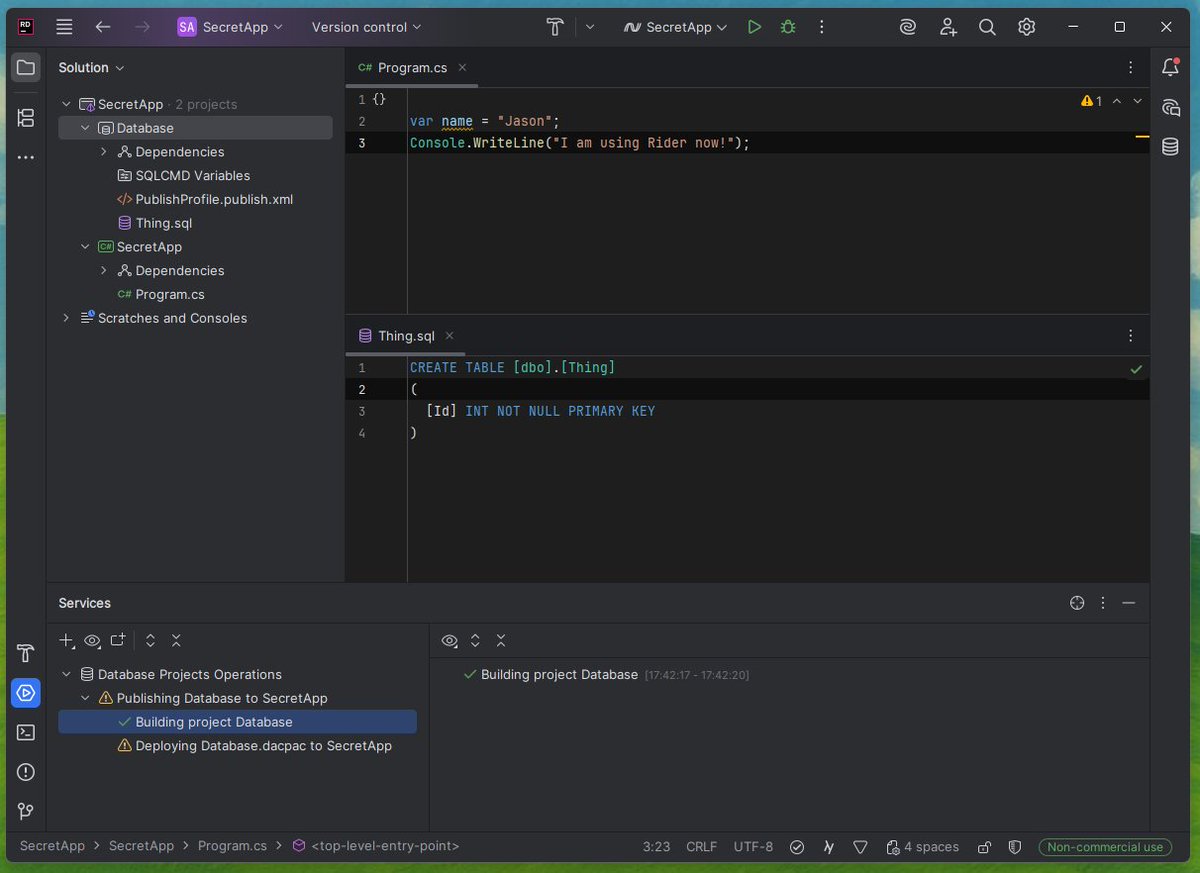The width and height of the screenshot is (1200, 873).
Task: Toggle read-only lock icon in status bar
Action: click(x=985, y=847)
